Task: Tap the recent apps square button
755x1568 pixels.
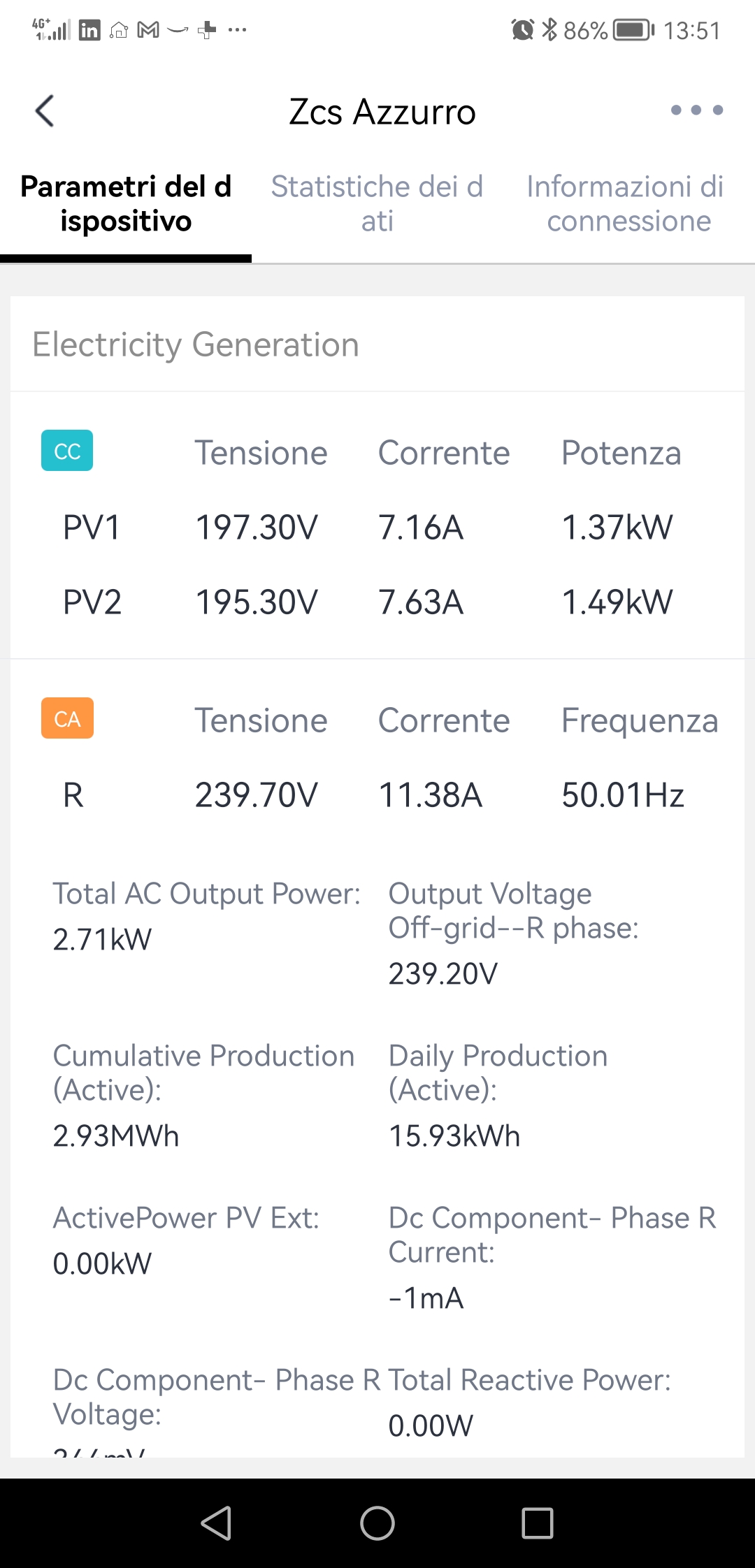Action: 538,1523
